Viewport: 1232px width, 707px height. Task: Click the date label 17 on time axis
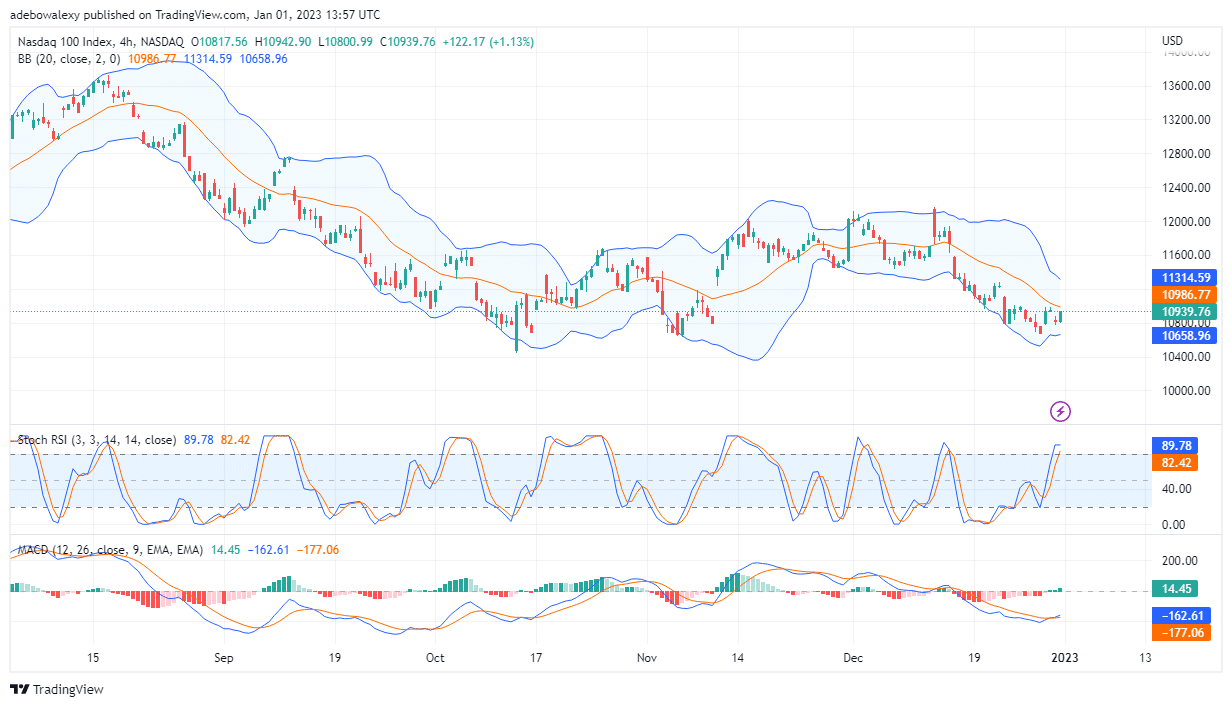point(536,658)
